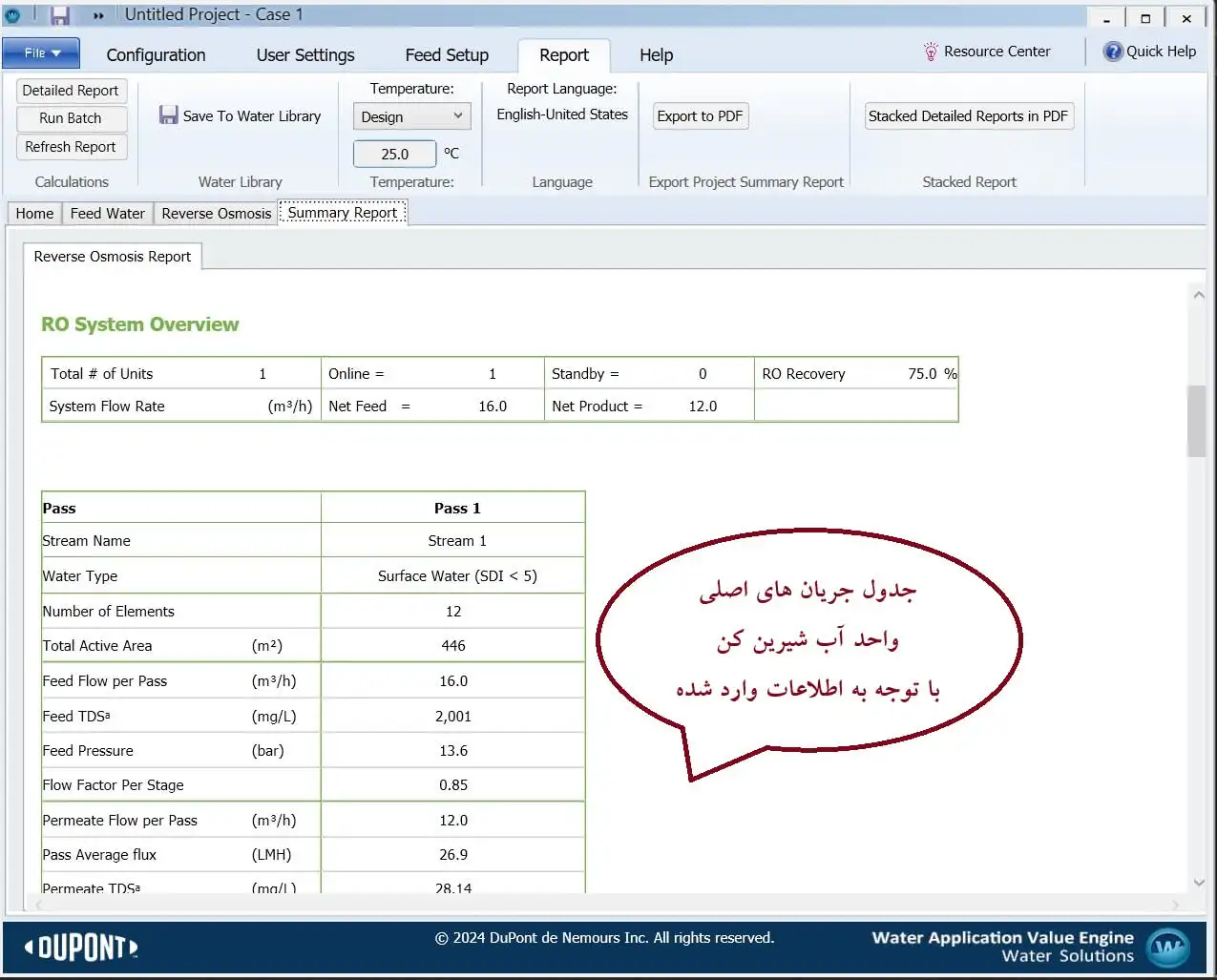Go to the Feed Water tab
The image size is (1217, 980).
click(108, 214)
